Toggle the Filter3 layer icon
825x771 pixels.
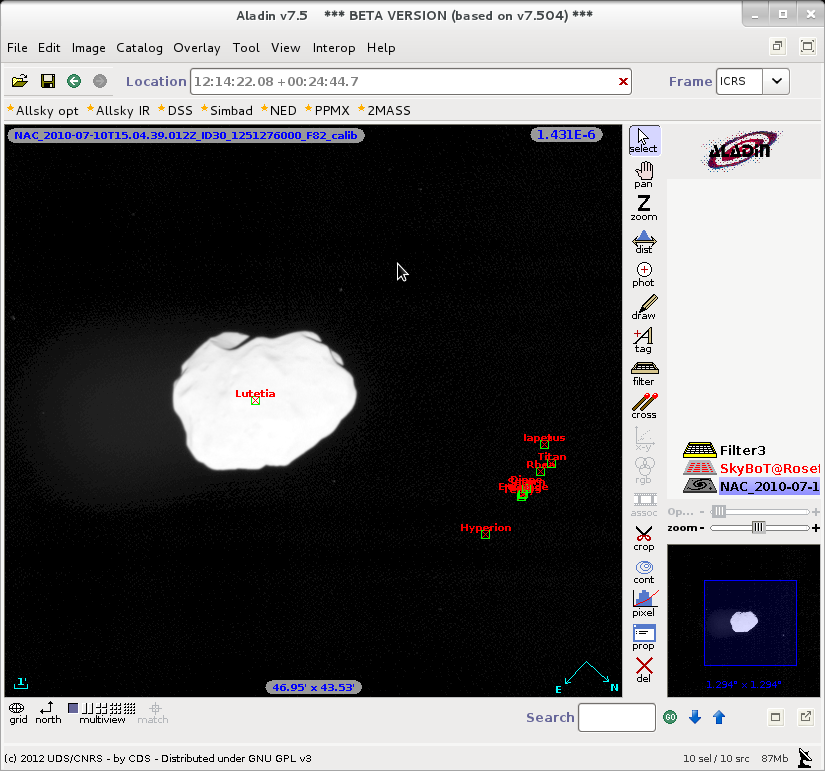(698, 450)
